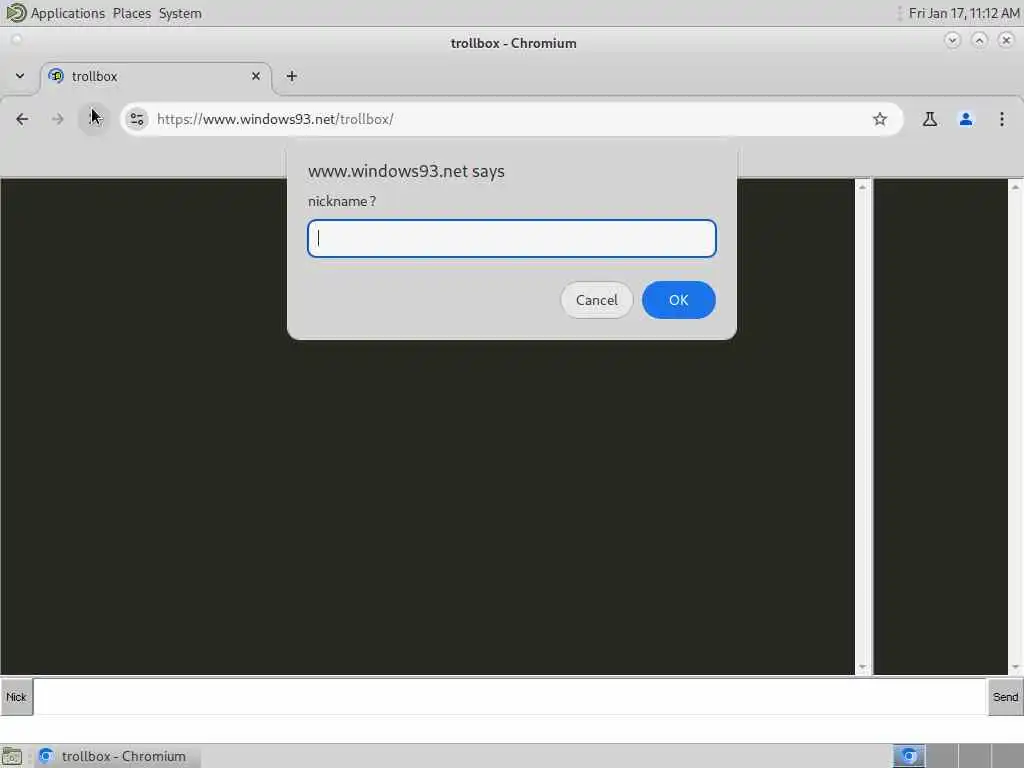Open Chrome Labs flask icon
Image resolution: width=1024 pixels, height=768 pixels.
tap(929, 119)
